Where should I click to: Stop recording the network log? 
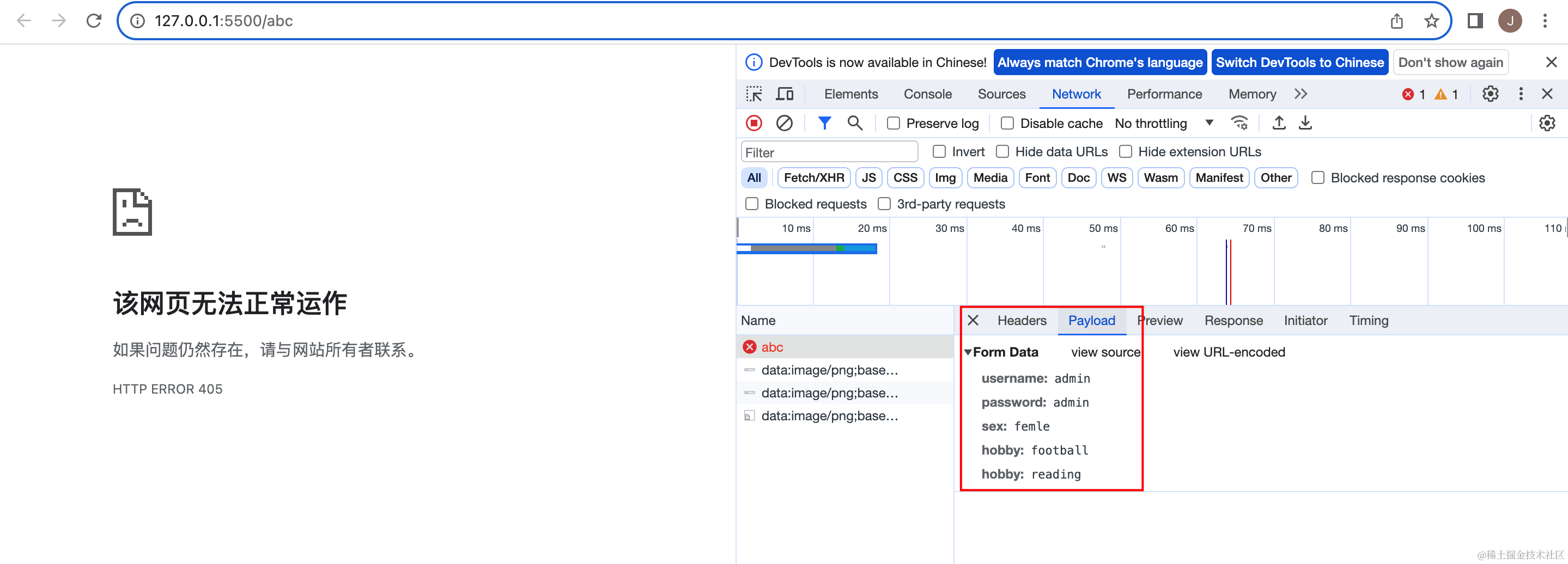point(753,122)
